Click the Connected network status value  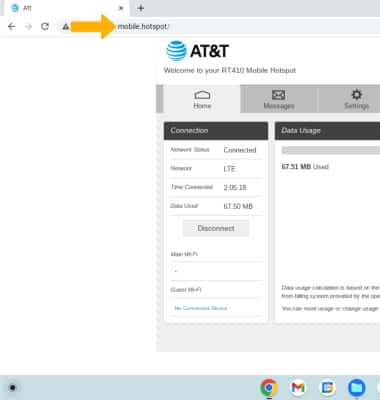coord(240,150)
